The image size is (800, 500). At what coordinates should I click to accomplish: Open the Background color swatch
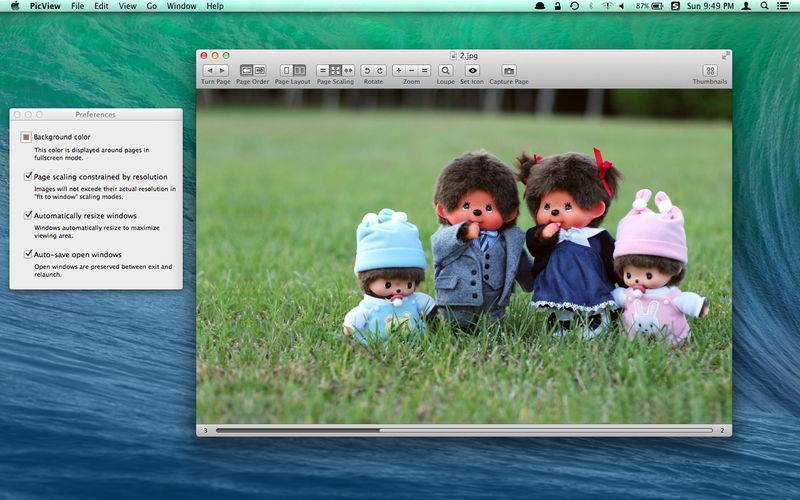26,137
